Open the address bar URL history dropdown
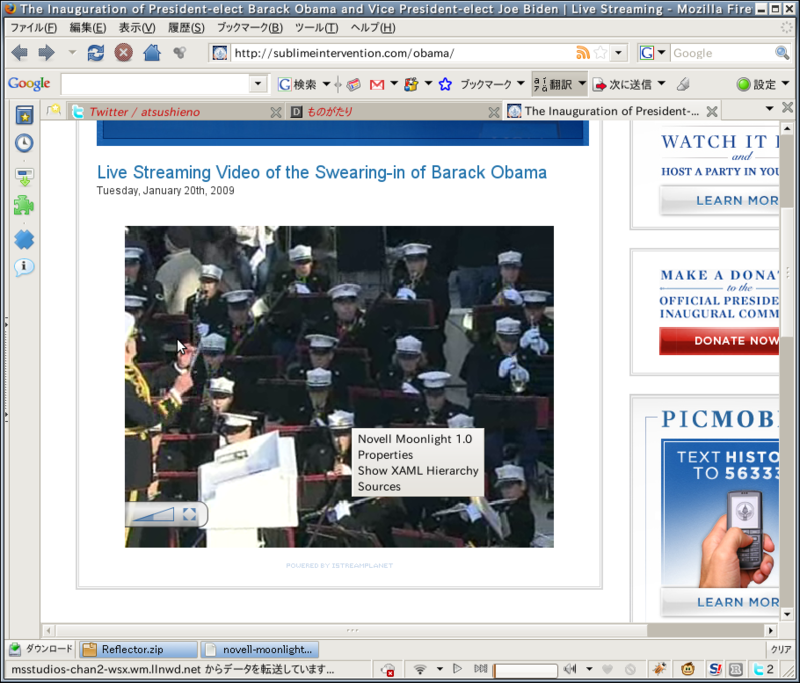The width and height of the screenshot is (800, 683). pyautogui.click(x=619, y=53)
